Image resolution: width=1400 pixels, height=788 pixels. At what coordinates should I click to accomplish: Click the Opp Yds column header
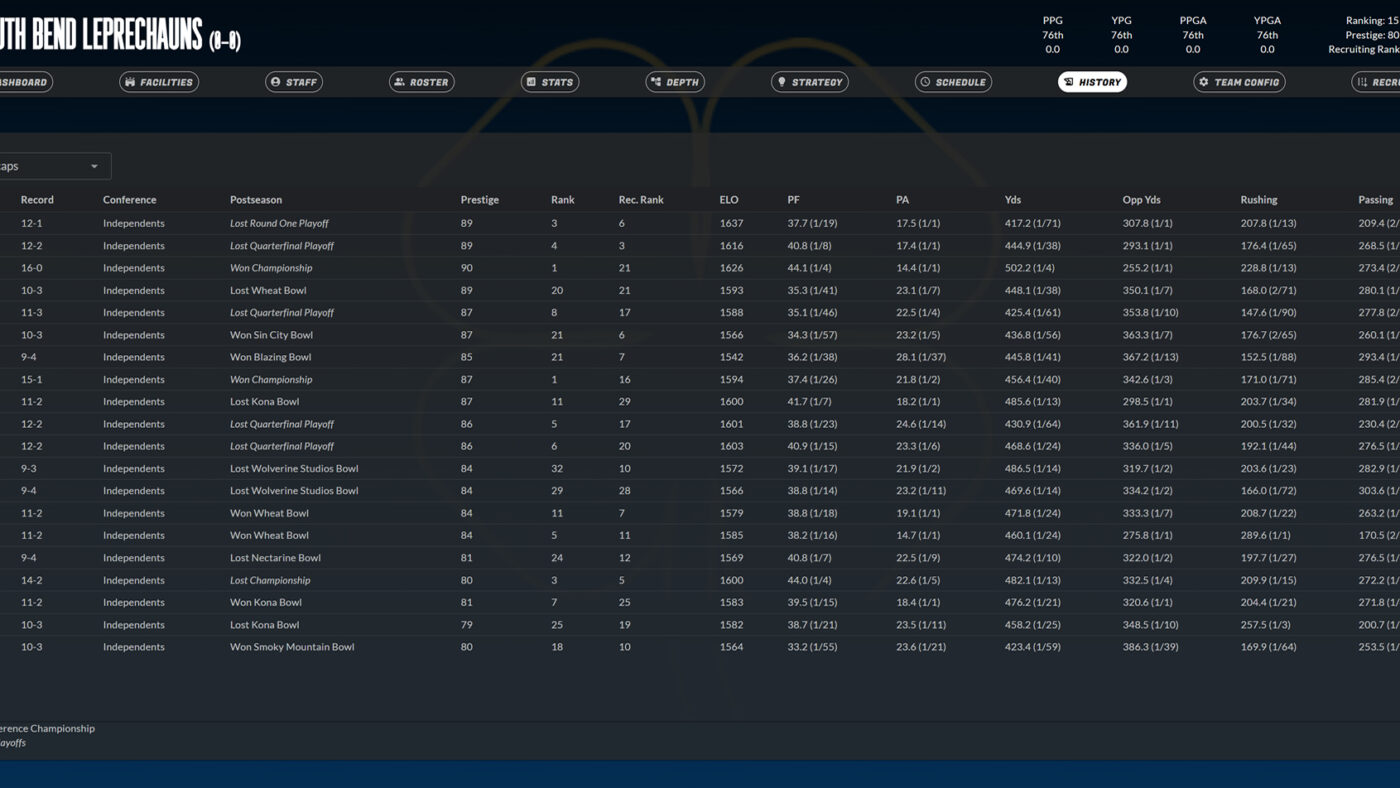click(x=1142, y=200)
